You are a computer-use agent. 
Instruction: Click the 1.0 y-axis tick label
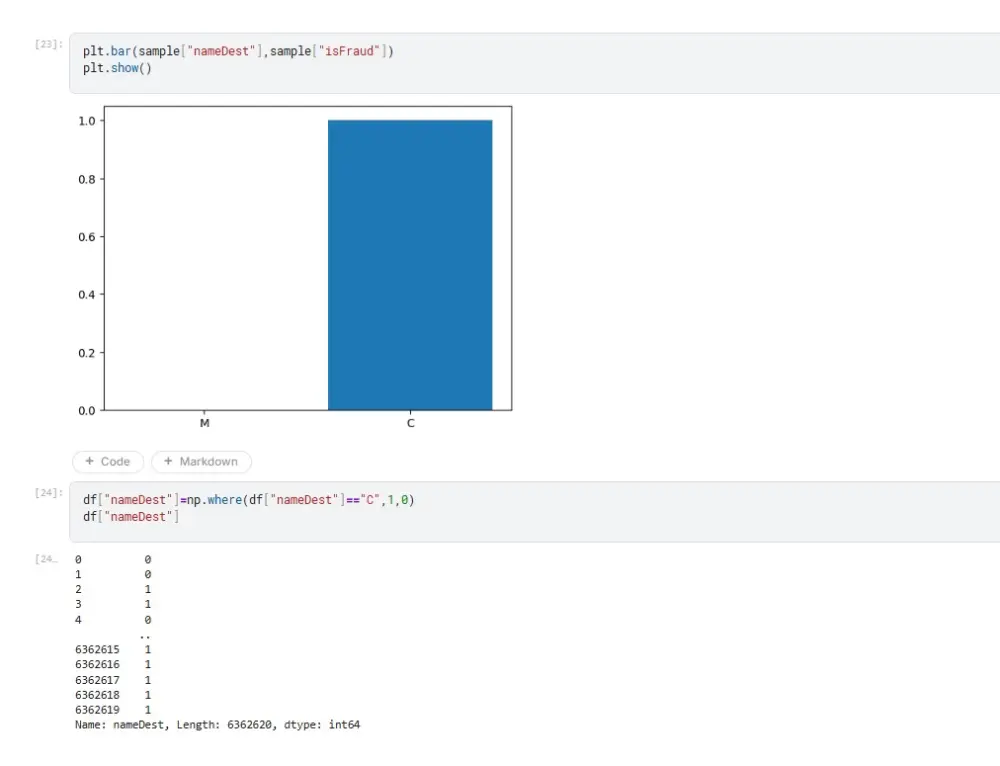[87, 121]
